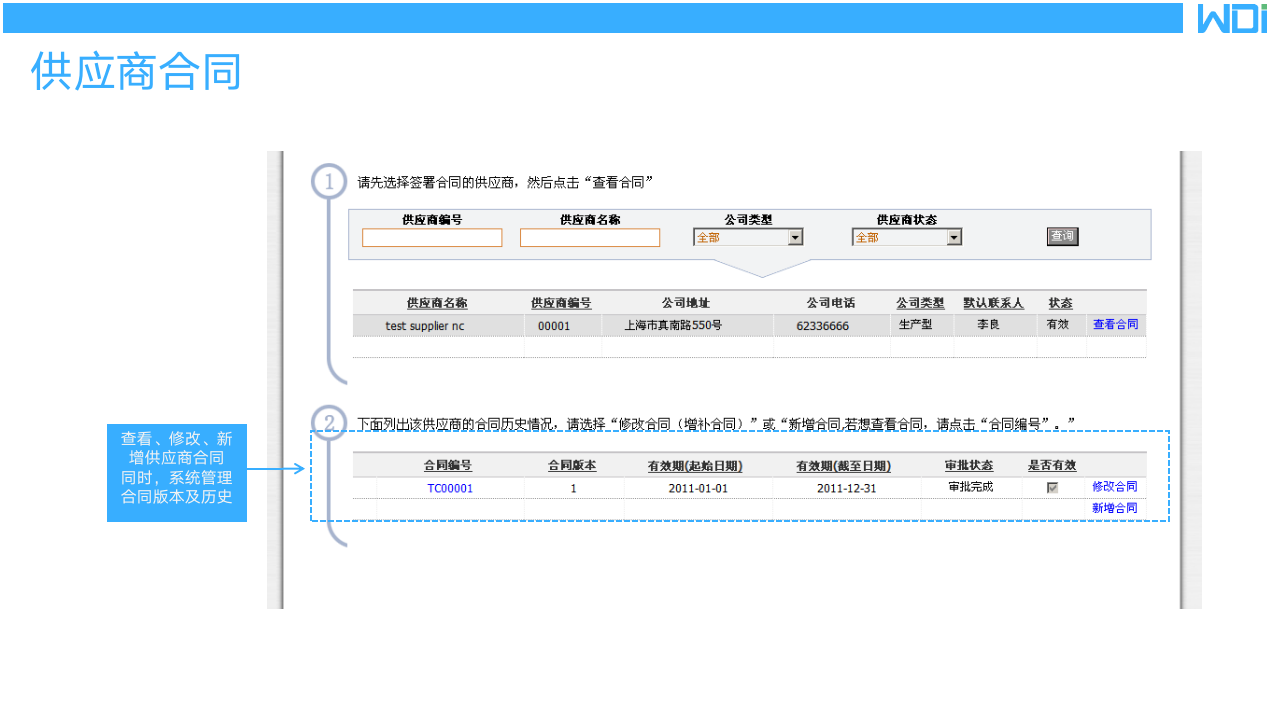Click the 查询 search button
The width and height of the screenshot is (1280, 720).
click(x=1062, y=236)
